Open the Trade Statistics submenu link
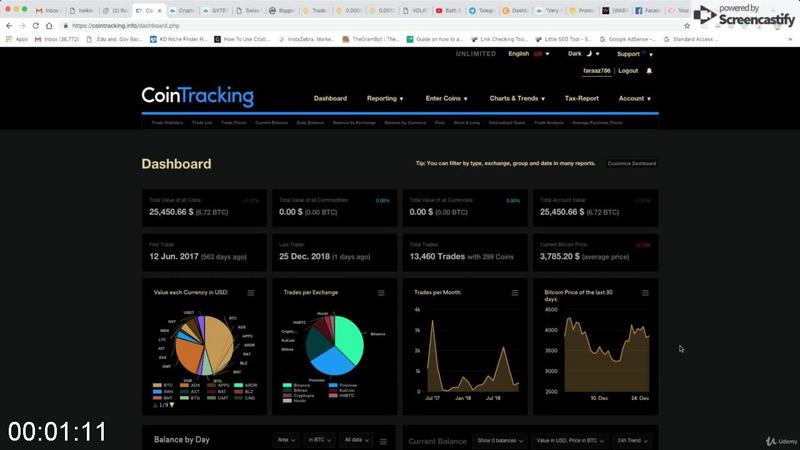800x450 pixels. [x=167, y=123]
